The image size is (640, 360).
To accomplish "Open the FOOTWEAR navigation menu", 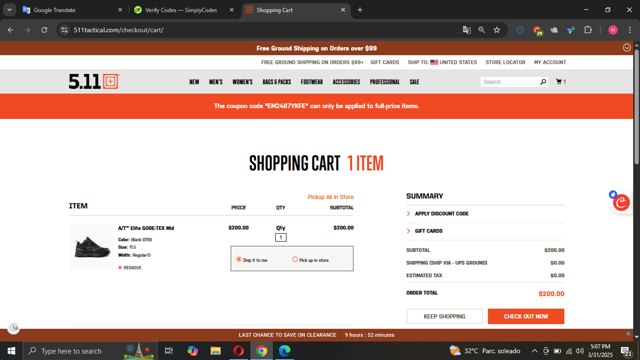I will point(312,82).
